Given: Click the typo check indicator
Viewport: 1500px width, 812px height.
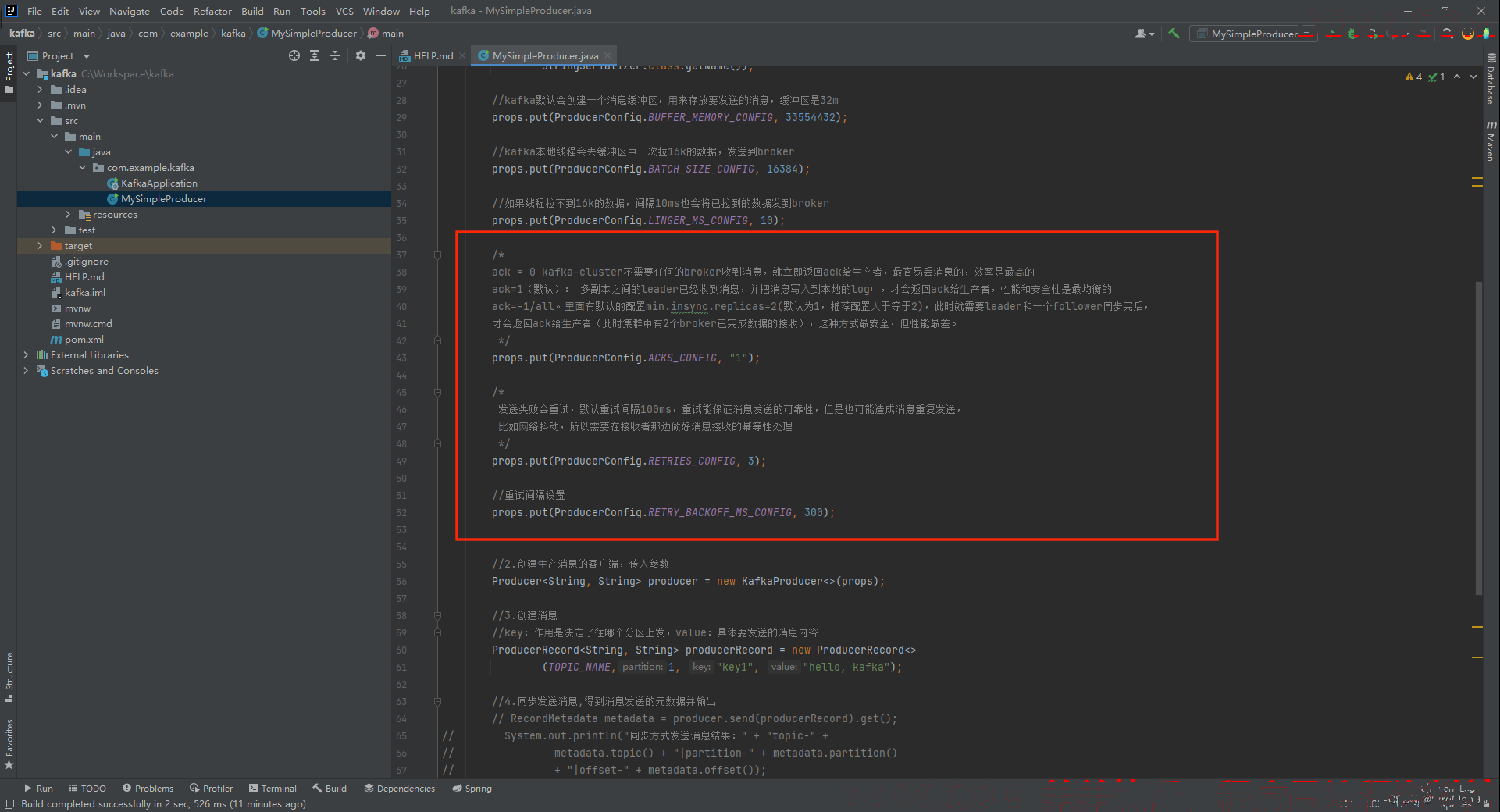Looking at the screenshot, I should tap(1437, 77).
